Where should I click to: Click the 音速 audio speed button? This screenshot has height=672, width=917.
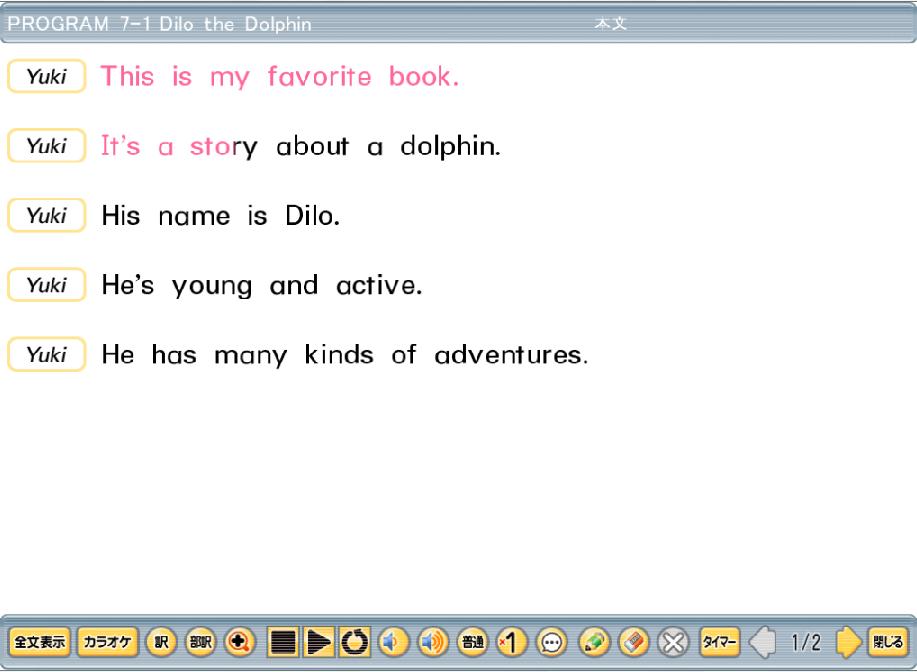tap(473, 642)
